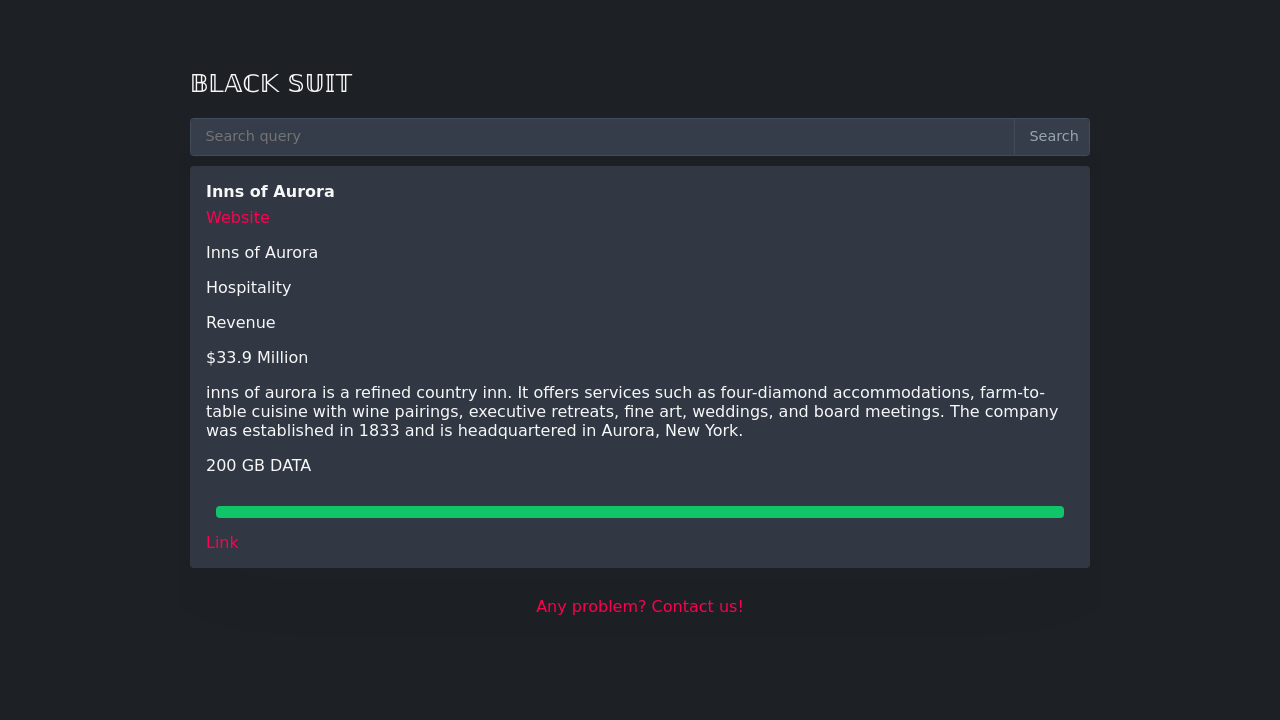Focus the Search query input field
Image resolution: width=1280 pixels, height=720 pixels.
click(x=602, y=137)
